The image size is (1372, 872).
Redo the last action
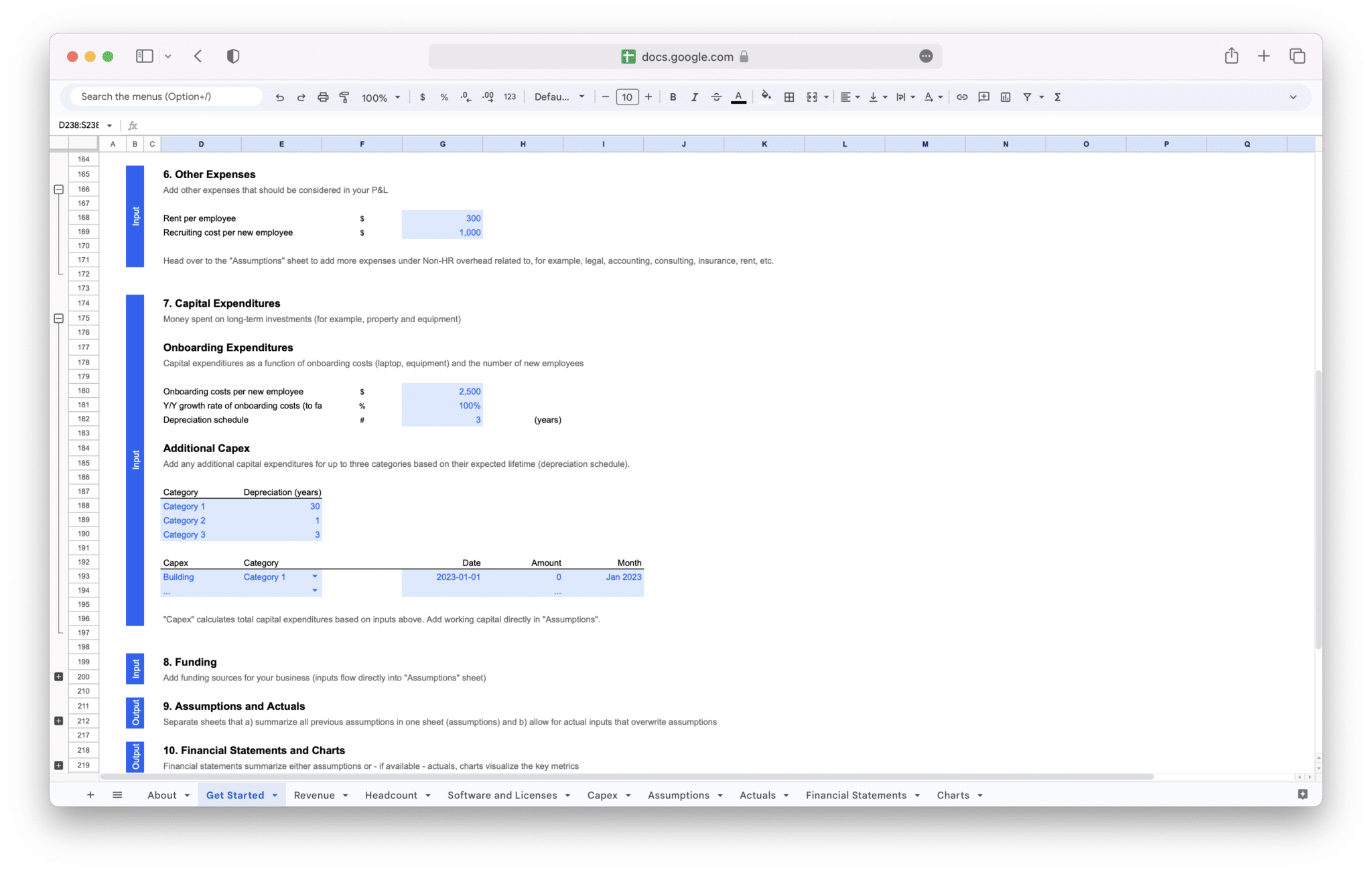[x=301, y=97]
